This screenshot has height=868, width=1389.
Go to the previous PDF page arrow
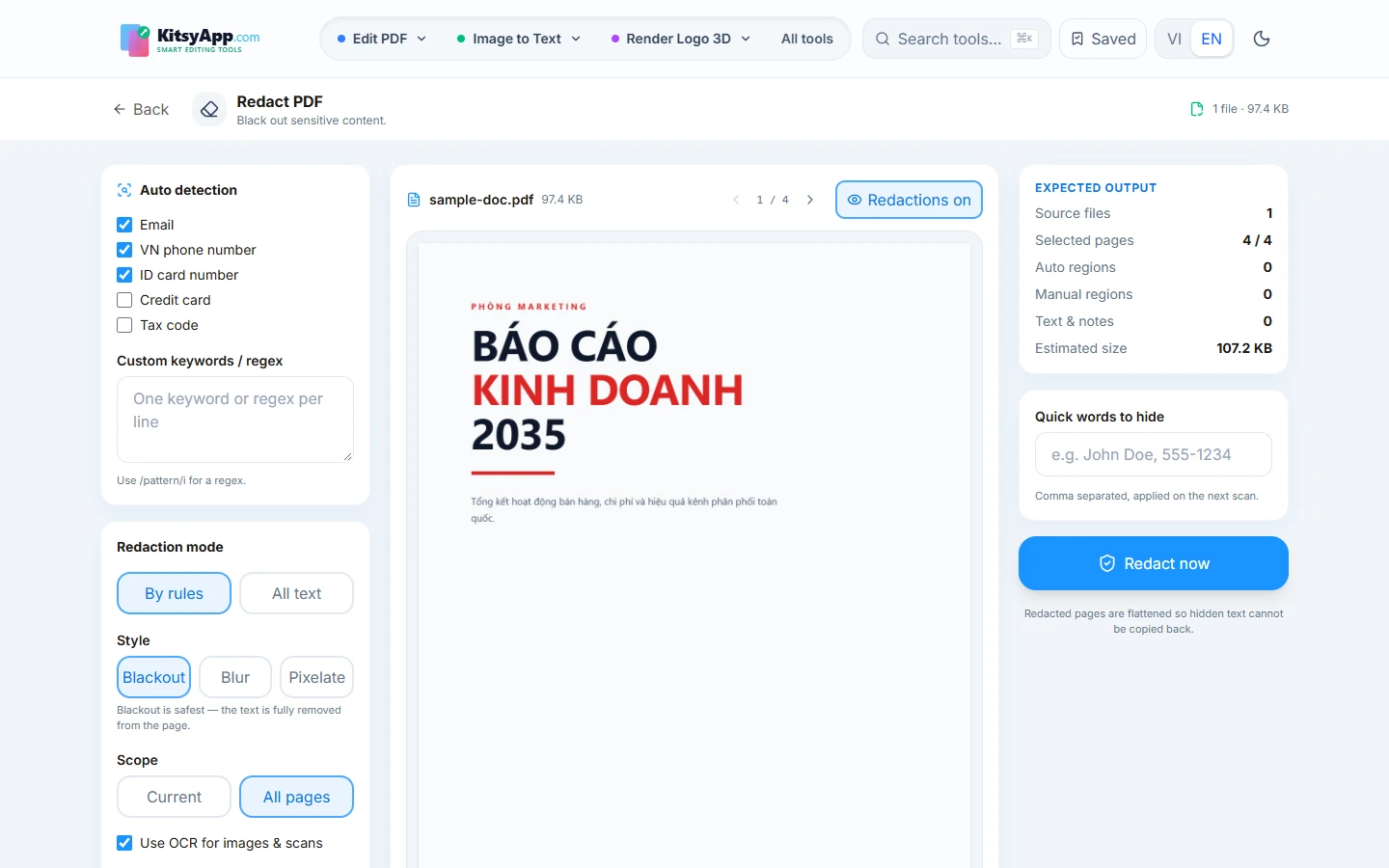coord(736,200)
